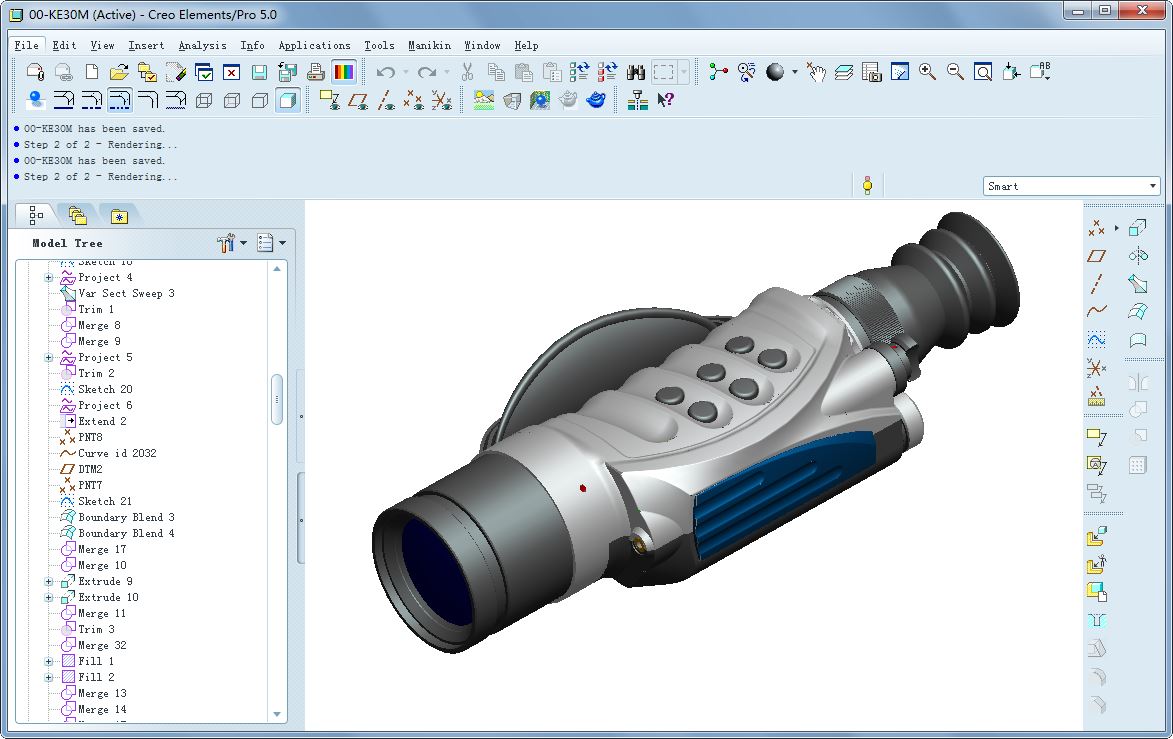This screenshot has height=739, width=1173.
Task: Open the Analysis menu
Action: (202, 45)
